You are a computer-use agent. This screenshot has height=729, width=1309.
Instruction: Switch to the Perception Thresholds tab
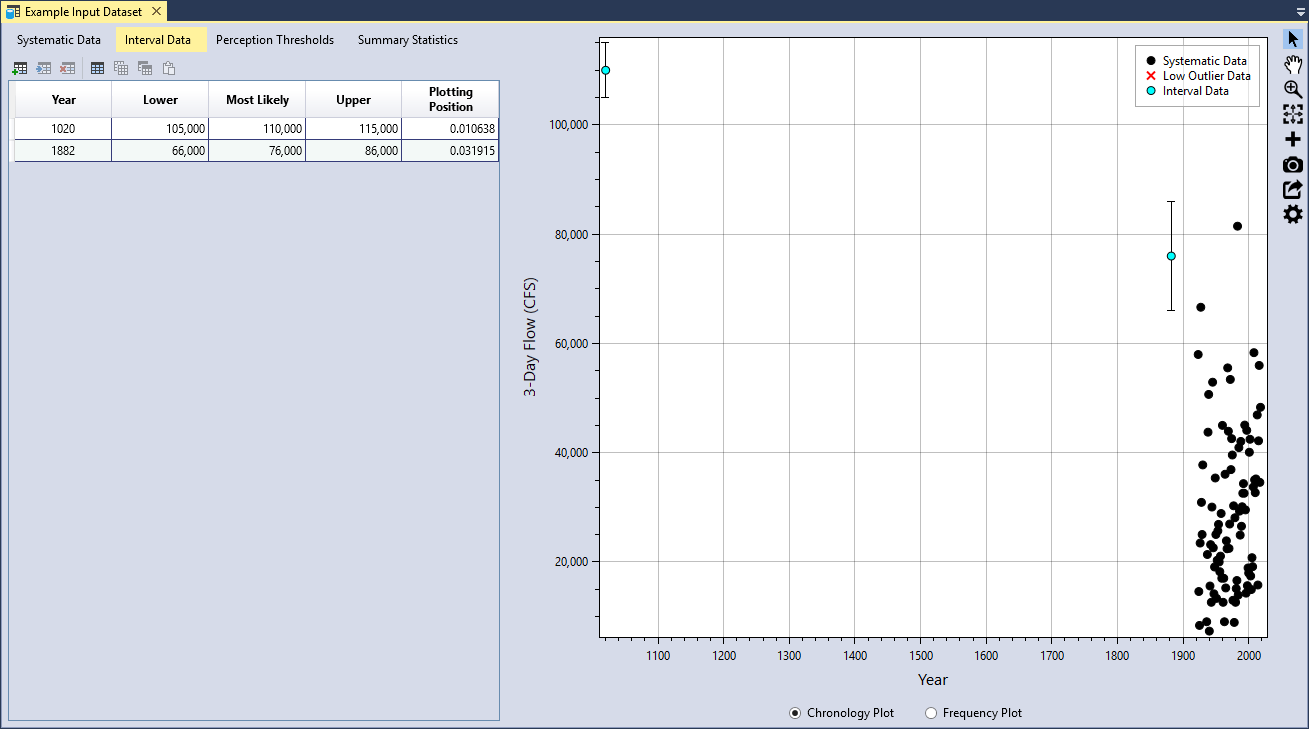275,40
